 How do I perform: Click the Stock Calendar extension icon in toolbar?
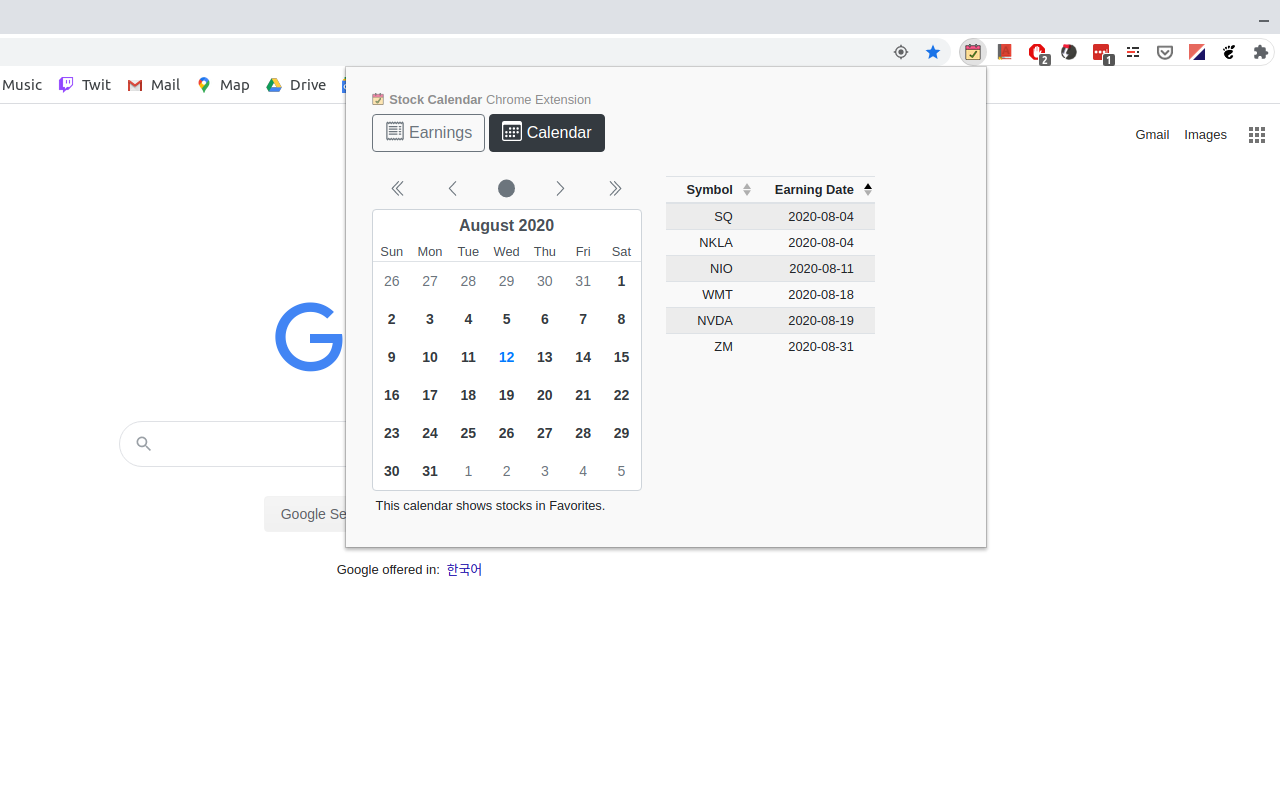point(972,52)
